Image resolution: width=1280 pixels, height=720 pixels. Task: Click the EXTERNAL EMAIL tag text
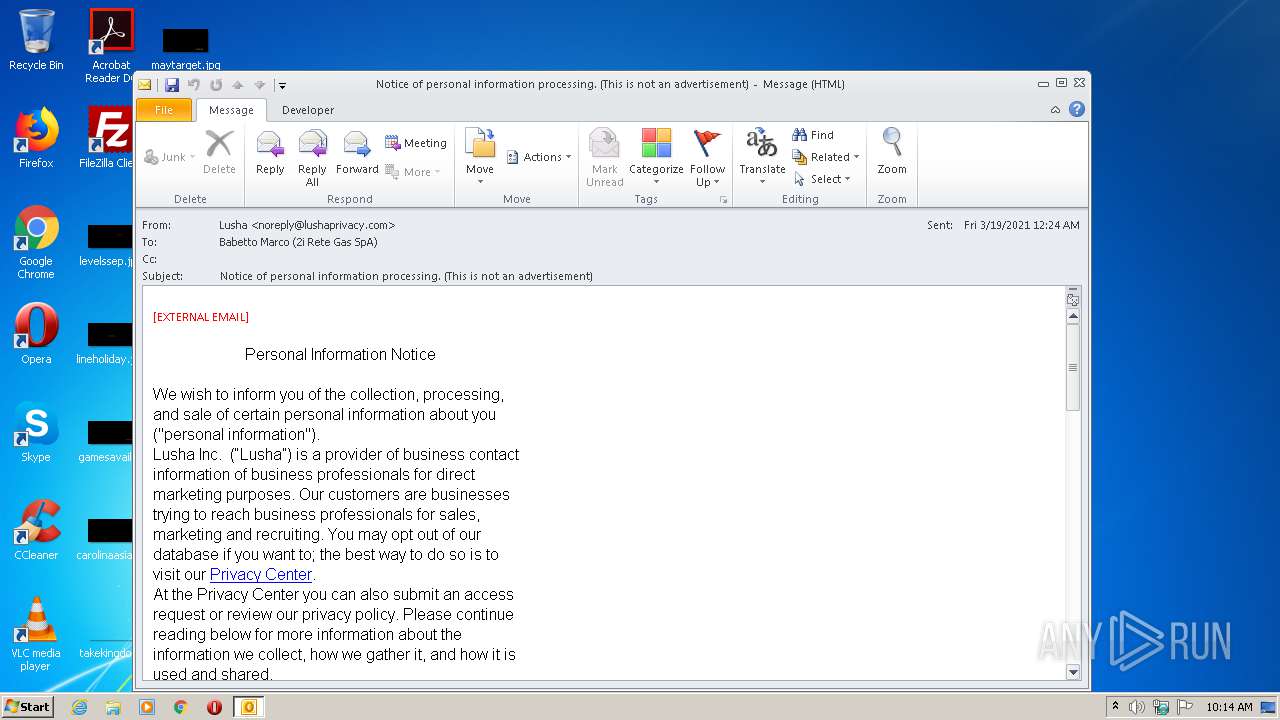[x=201, y=317]
